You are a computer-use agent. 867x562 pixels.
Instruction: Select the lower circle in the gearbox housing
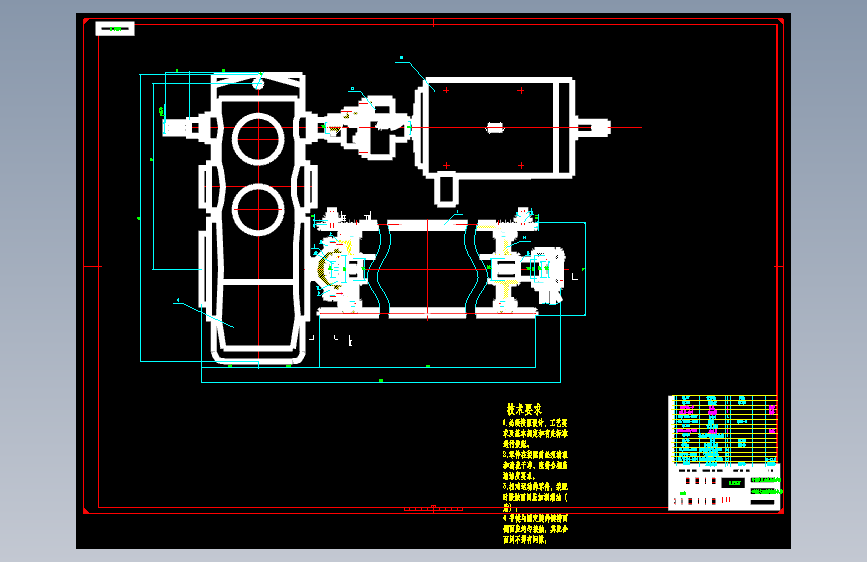coord(258,210)
